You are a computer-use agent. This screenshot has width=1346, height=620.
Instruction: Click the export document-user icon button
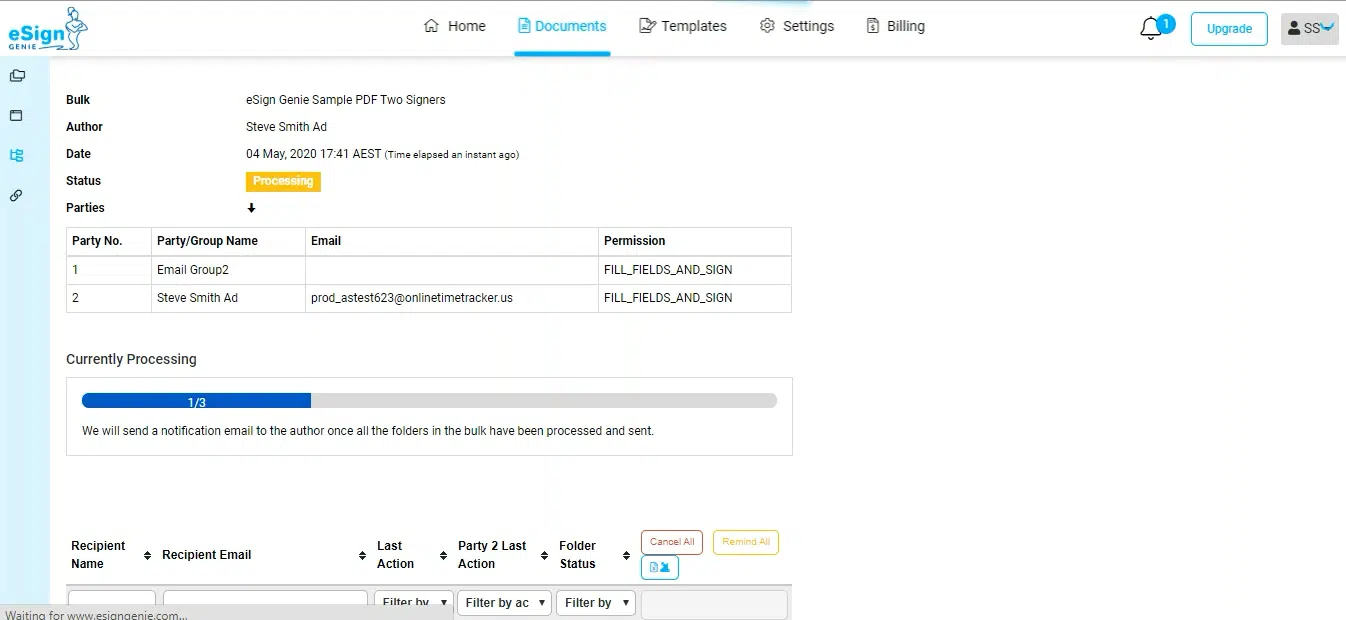[x=660, y=568]
